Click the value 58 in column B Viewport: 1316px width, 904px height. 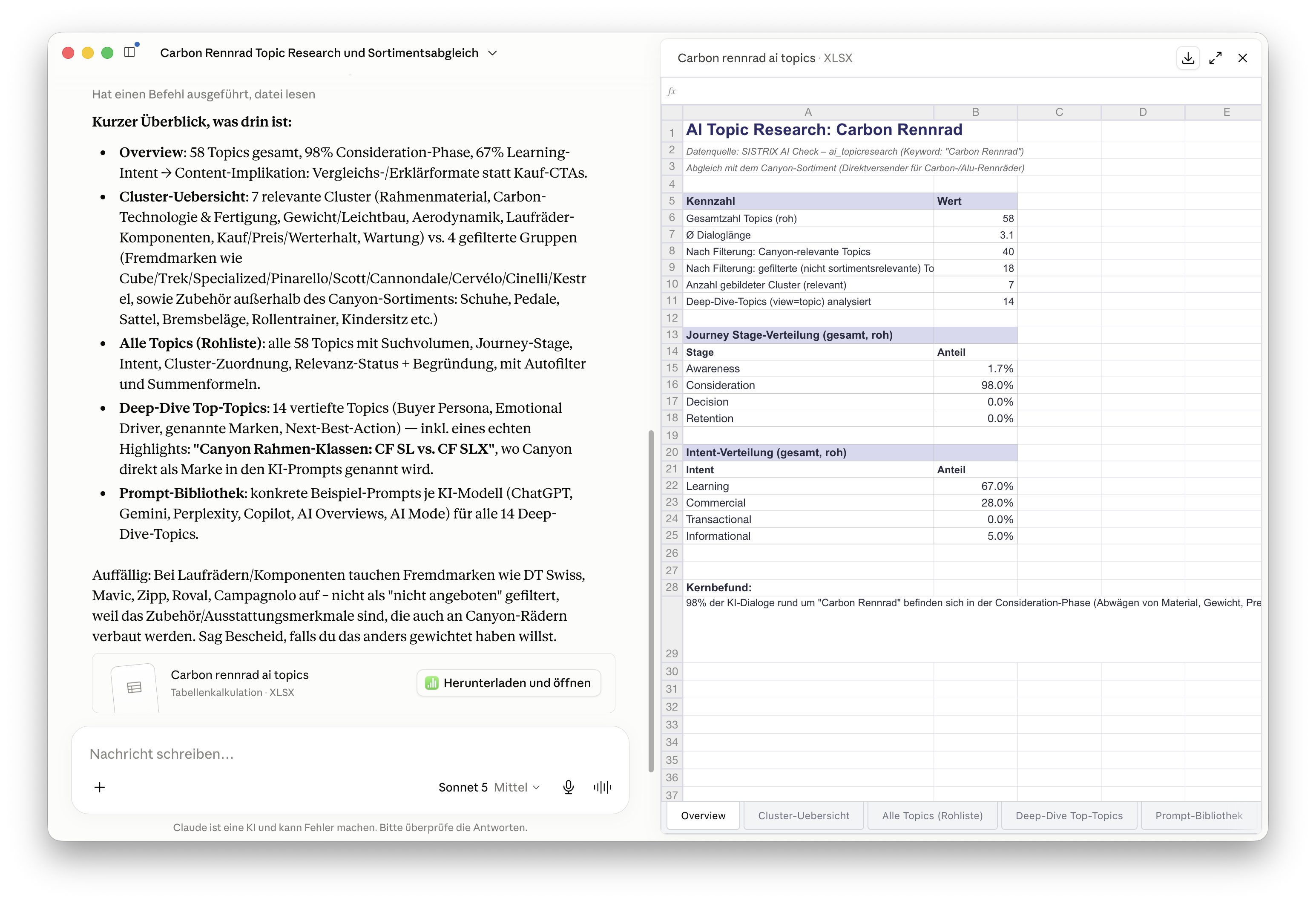975,218
